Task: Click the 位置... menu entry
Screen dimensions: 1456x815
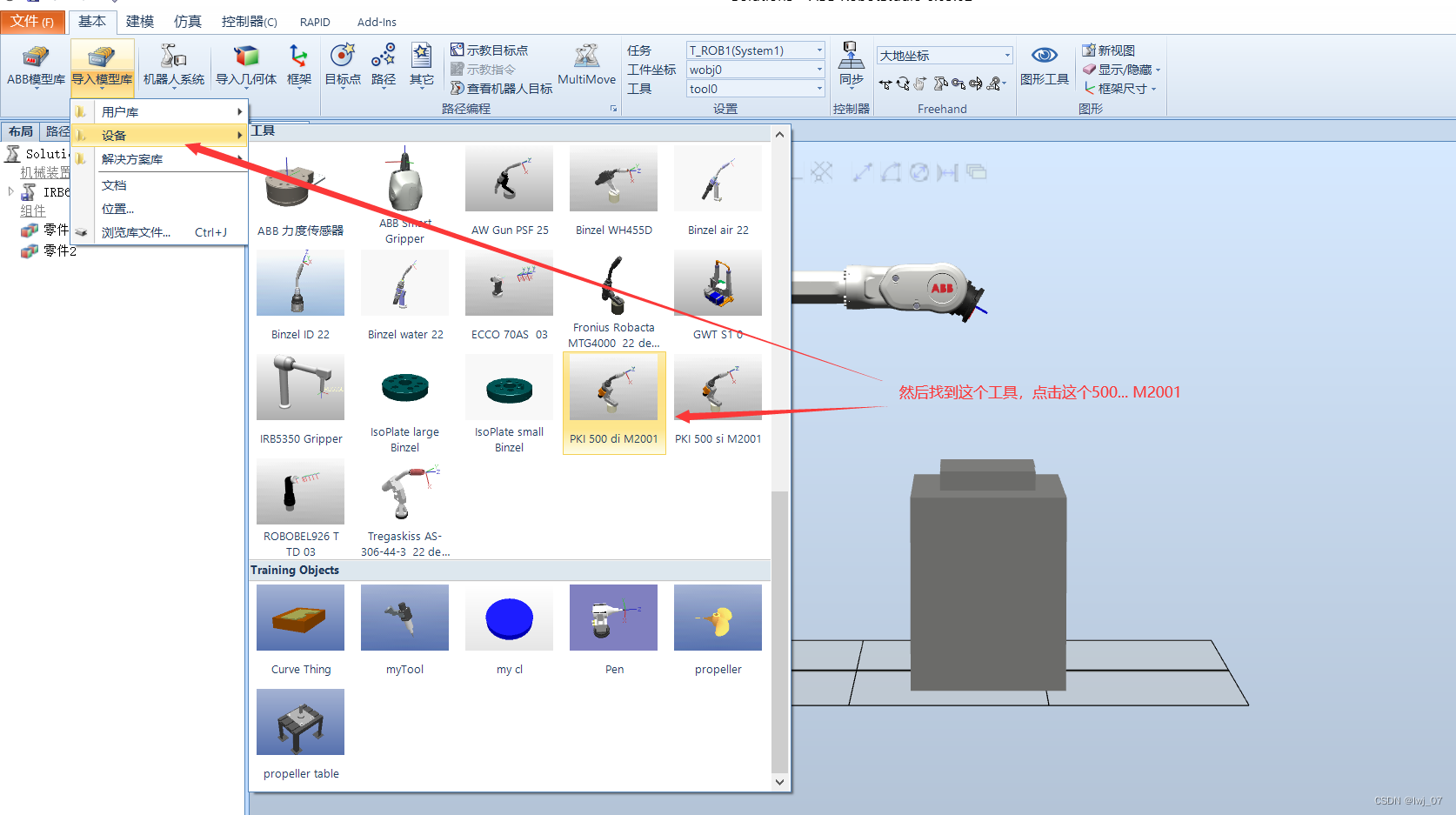Action: click(x=117, y=209)
